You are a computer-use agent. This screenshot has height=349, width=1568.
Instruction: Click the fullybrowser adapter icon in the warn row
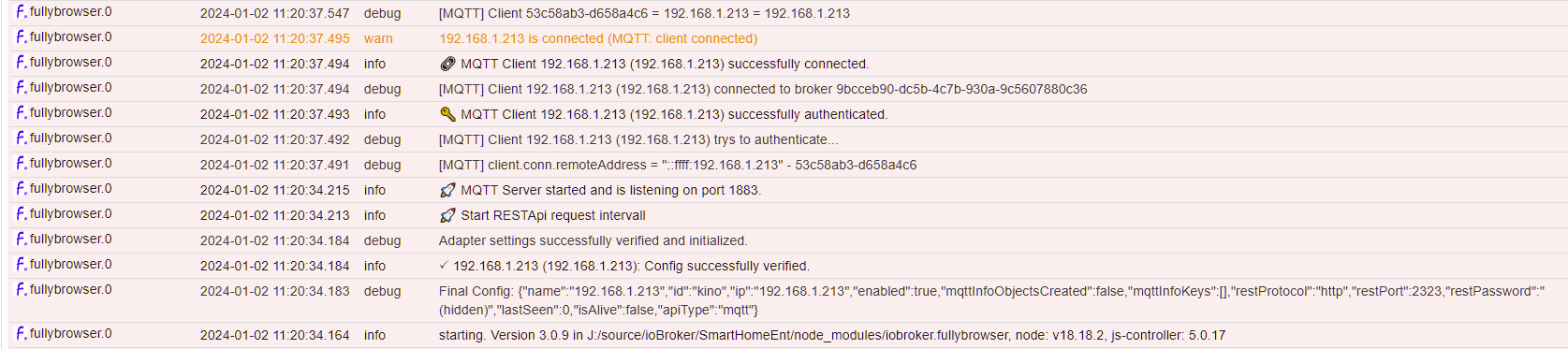click(x=21, y=37)
